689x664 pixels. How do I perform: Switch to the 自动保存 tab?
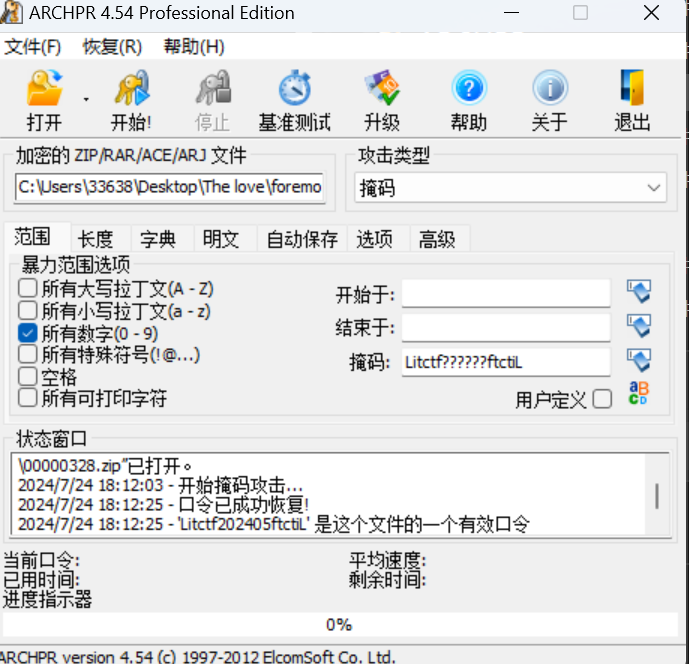point(302,239)
